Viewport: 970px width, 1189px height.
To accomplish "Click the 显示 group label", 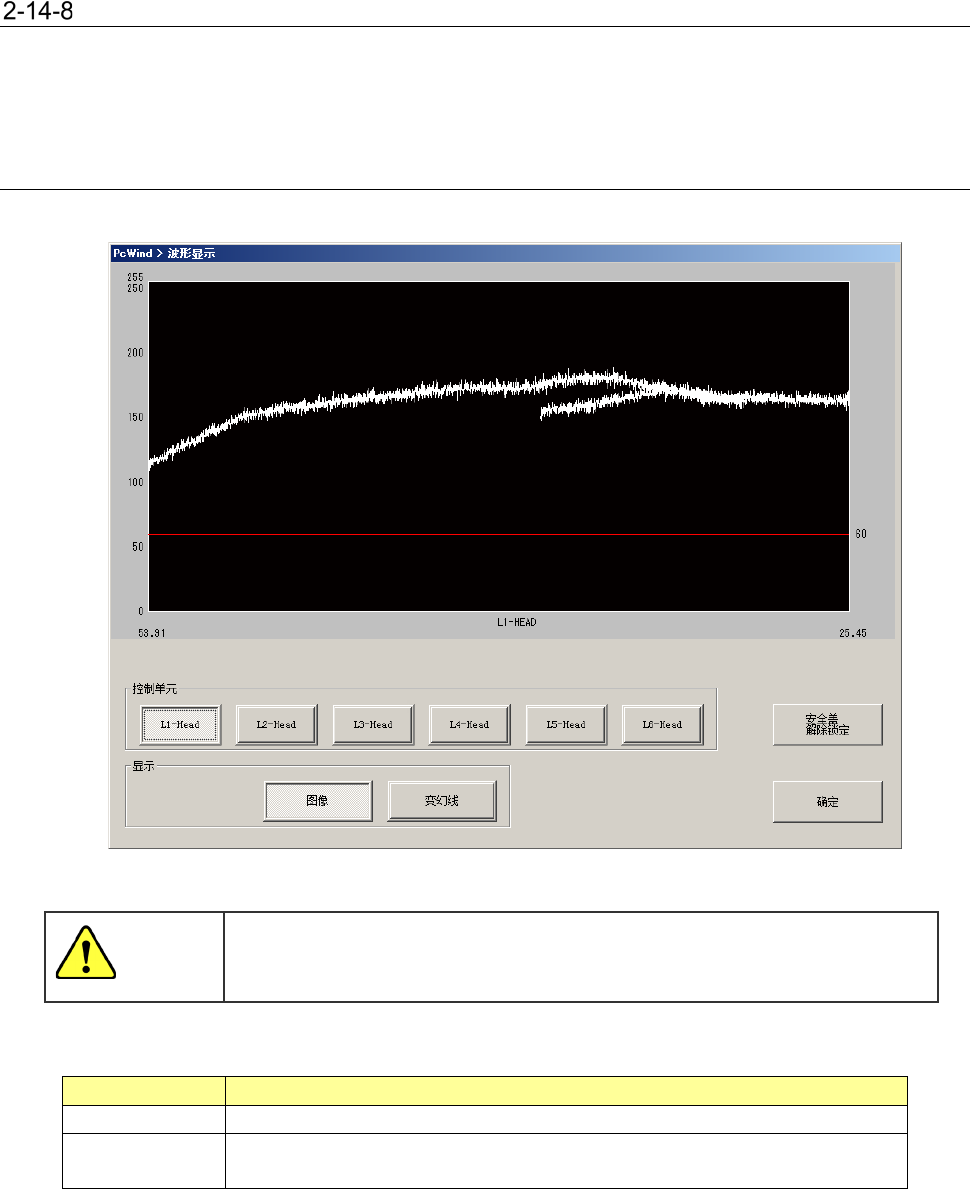I will 143,766.
